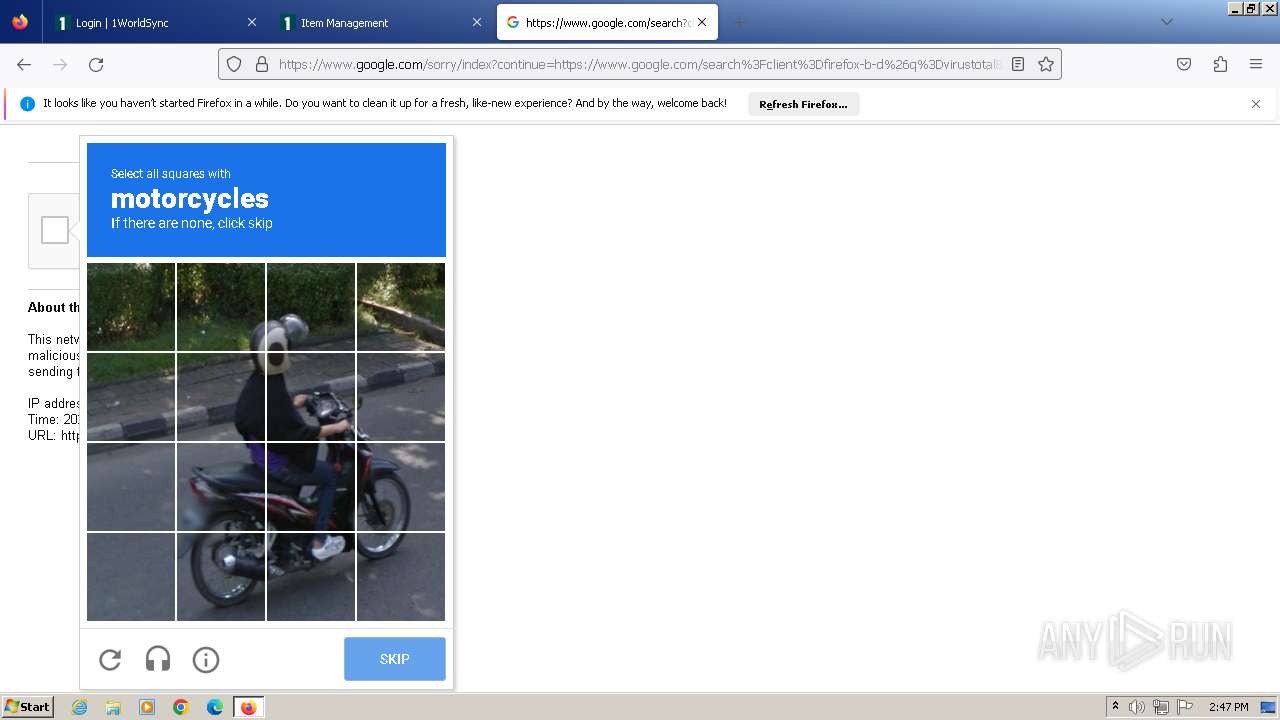The image size is (1280, 720).
Task: Open Firefox application menu
Action: tap(1256, 64)
